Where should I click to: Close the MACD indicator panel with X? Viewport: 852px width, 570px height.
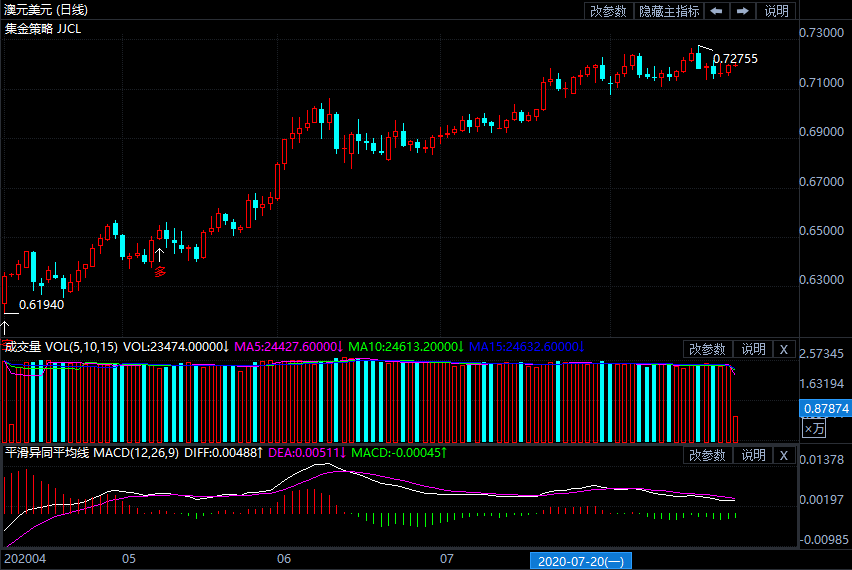[784, 456]
